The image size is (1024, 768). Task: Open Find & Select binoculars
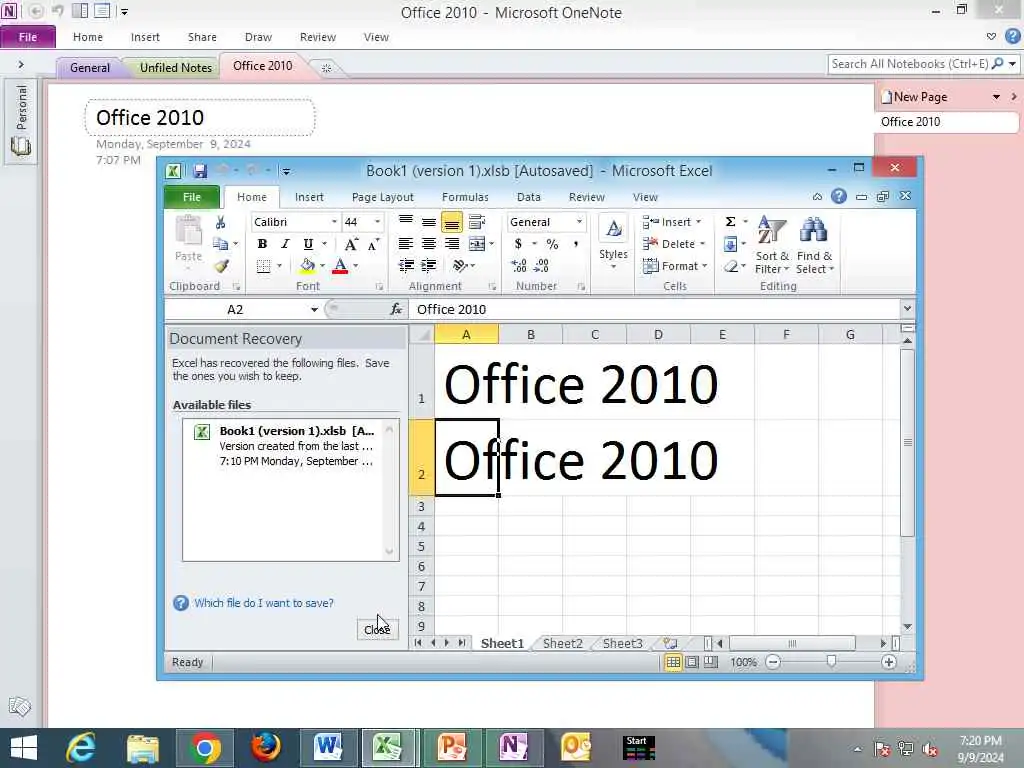pyautogui.click(x=814, y=245)
